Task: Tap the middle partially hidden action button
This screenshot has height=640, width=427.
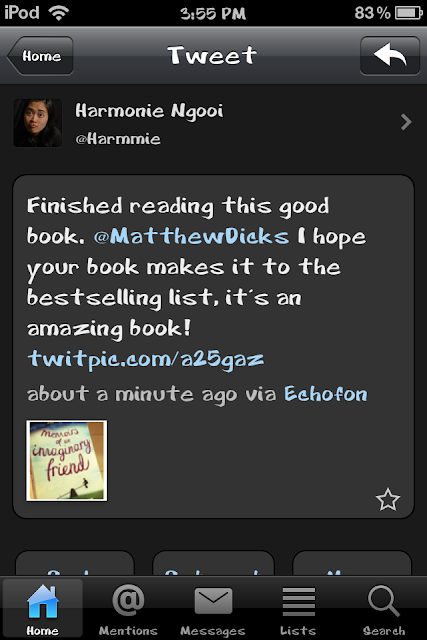Action: pyautogui.click(x=213, y=563)
